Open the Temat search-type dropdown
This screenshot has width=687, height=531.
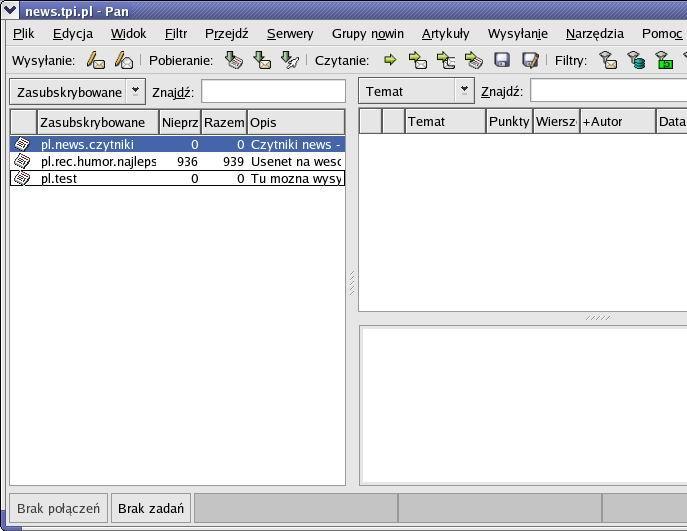click(x=464, y=91)
